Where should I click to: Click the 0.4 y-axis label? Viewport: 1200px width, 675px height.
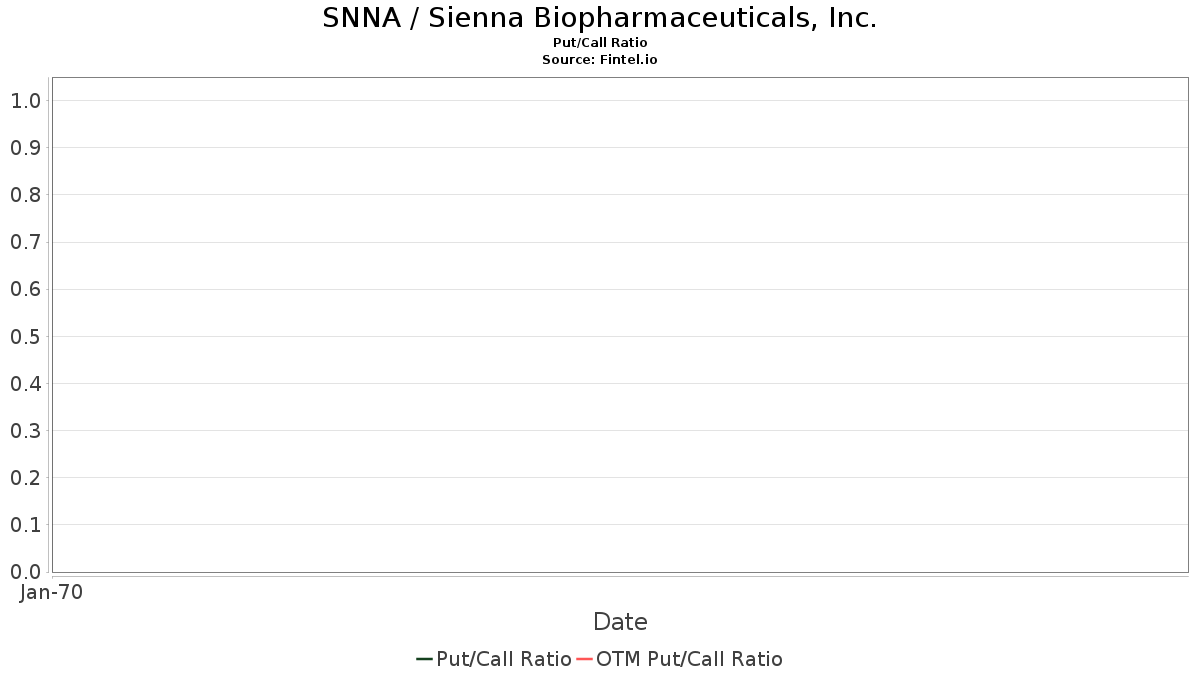[26, 383]
